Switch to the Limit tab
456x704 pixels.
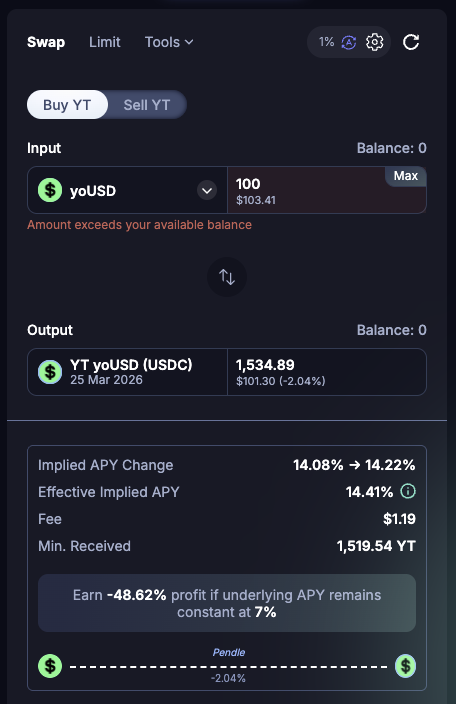click(x=105, y=42)
